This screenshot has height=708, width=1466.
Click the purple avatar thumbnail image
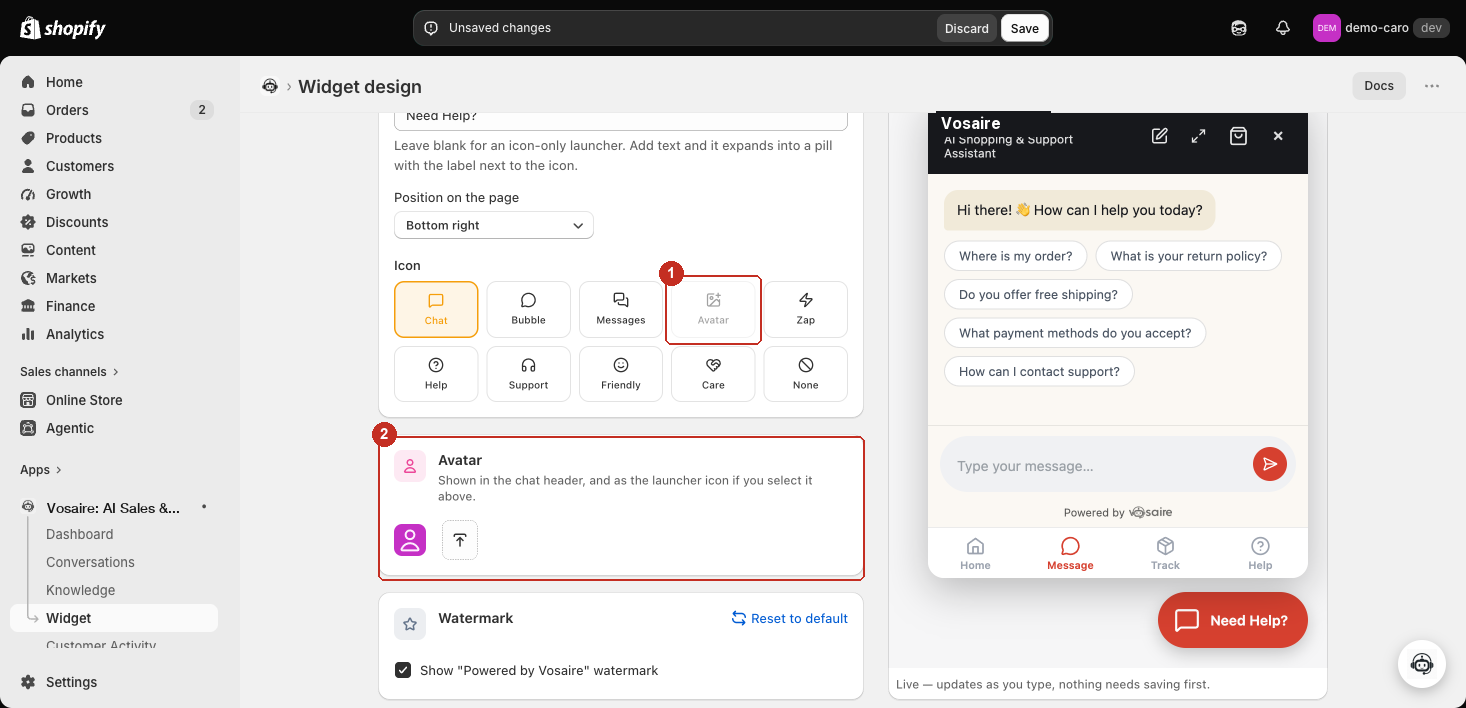410,540
